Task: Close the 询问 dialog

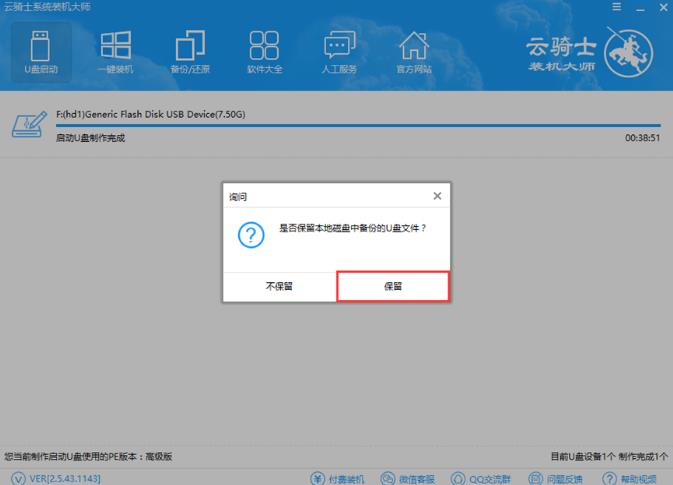Action: point(437,196)
